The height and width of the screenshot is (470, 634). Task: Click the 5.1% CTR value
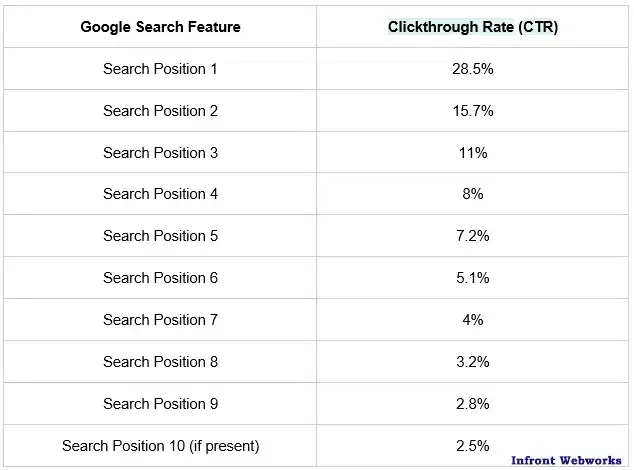coord(473,278)
